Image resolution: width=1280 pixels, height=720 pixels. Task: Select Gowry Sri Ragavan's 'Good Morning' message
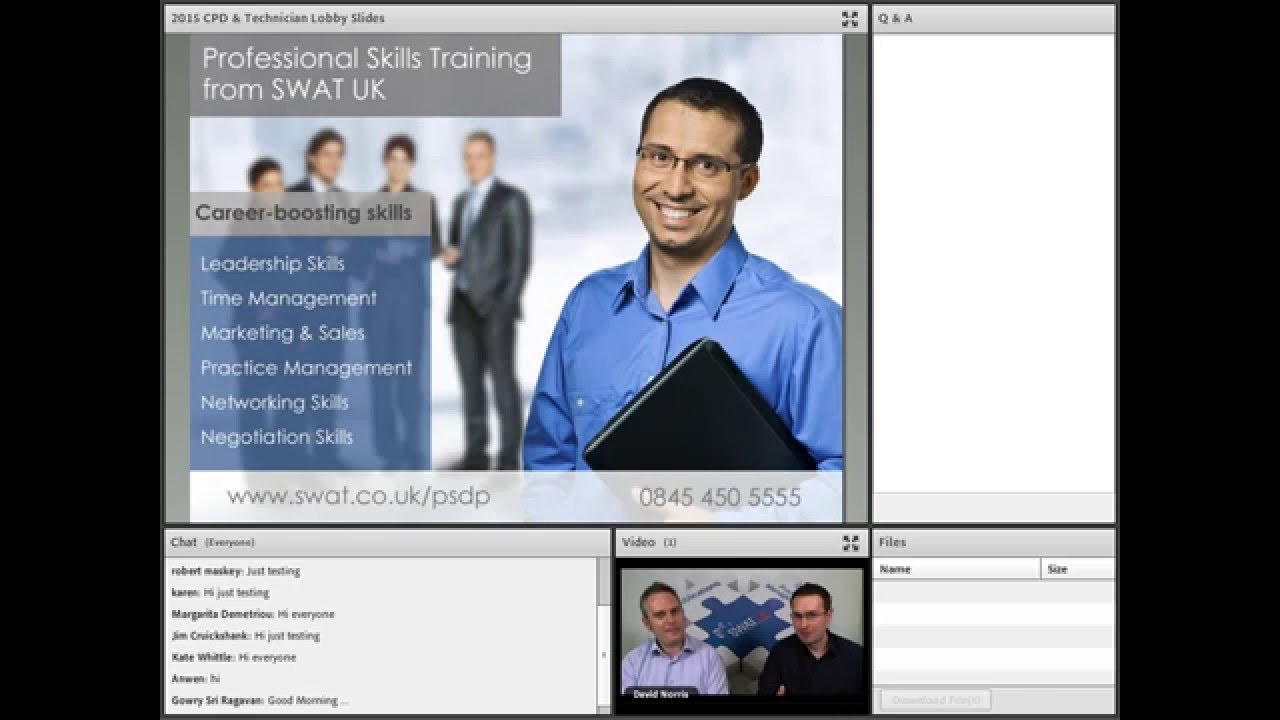coord(261,701)
